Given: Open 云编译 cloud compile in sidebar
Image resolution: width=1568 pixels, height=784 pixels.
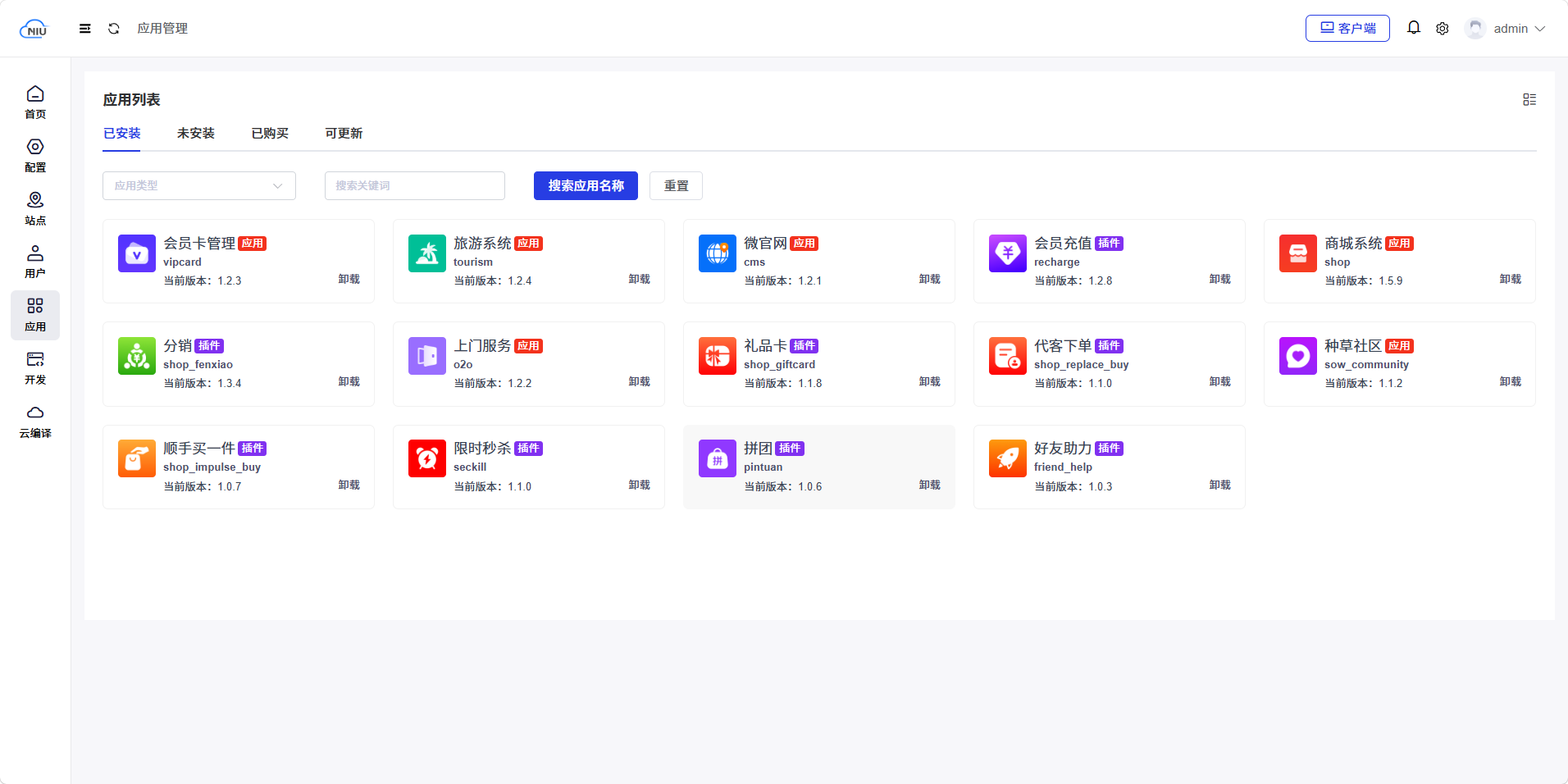Looking at the screenshot, I should tap(35, 422).
